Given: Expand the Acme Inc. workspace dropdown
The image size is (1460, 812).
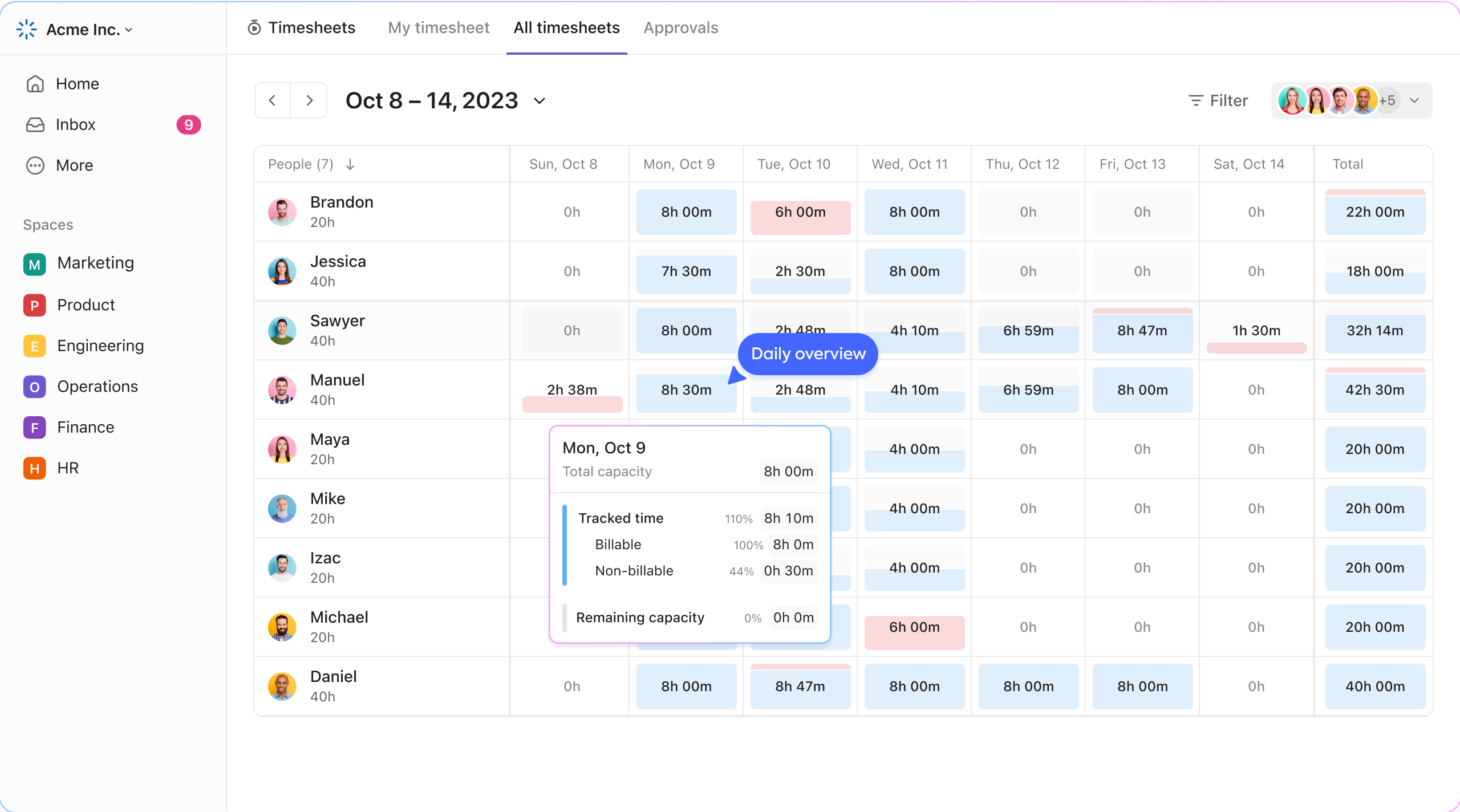Looking at the screenshot, I should click(129, 30).
